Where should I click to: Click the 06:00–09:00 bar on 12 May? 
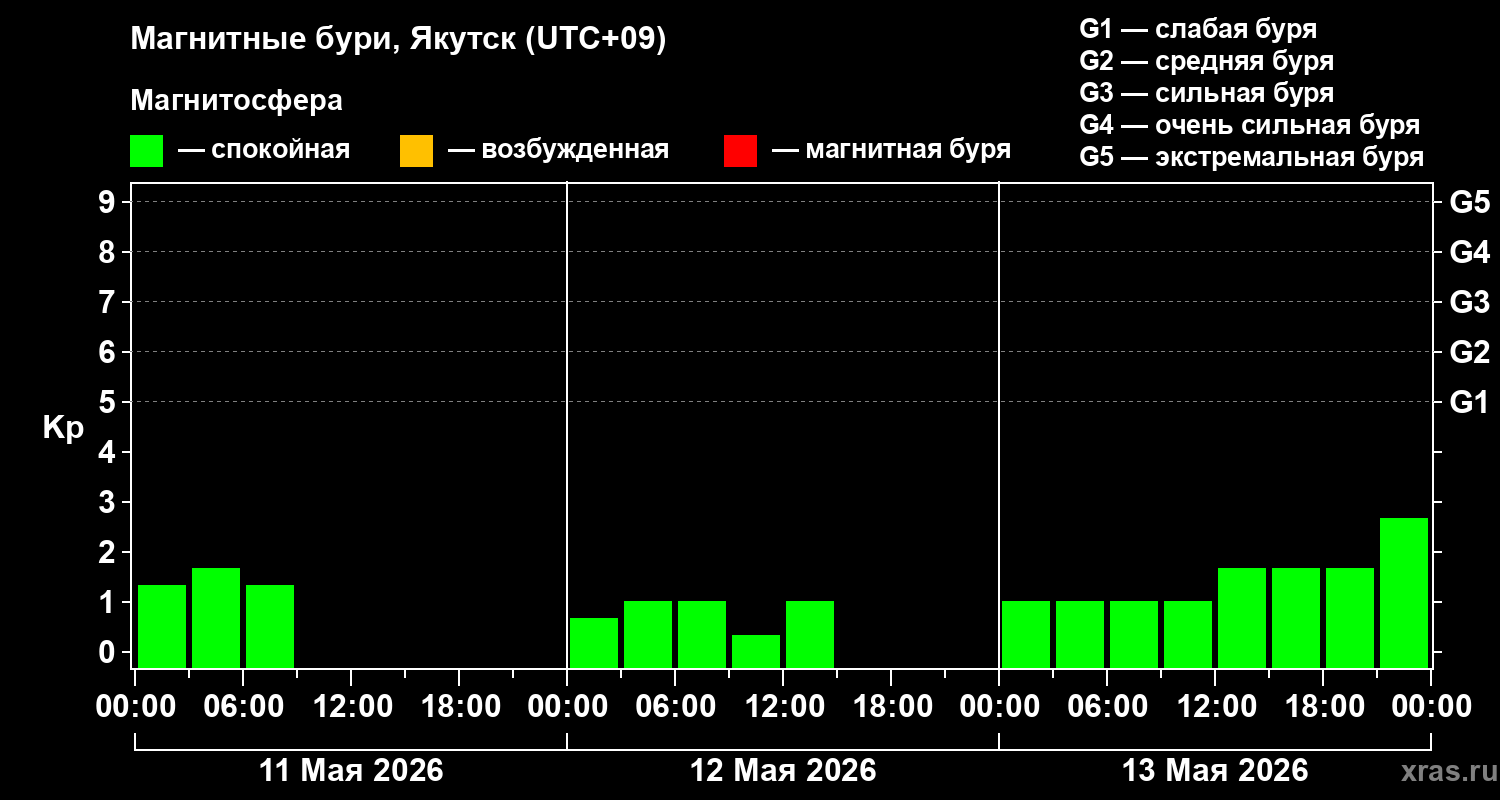click(x=702, y=634)
